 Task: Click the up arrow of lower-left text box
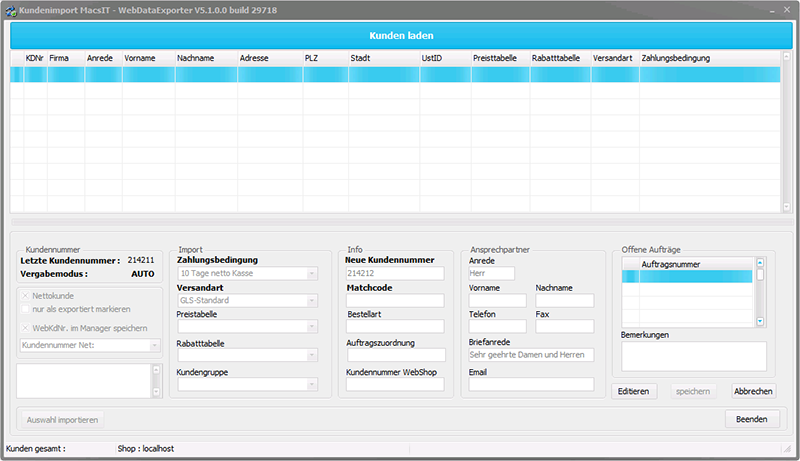pos(155,369)
